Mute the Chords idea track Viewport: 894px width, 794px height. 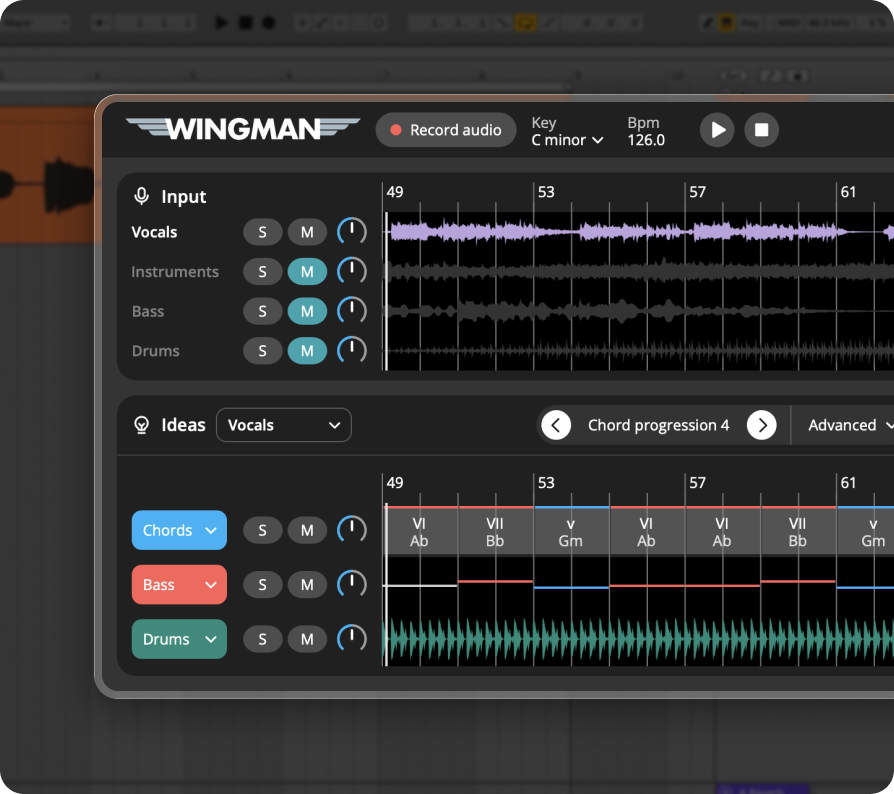[307, 530]
